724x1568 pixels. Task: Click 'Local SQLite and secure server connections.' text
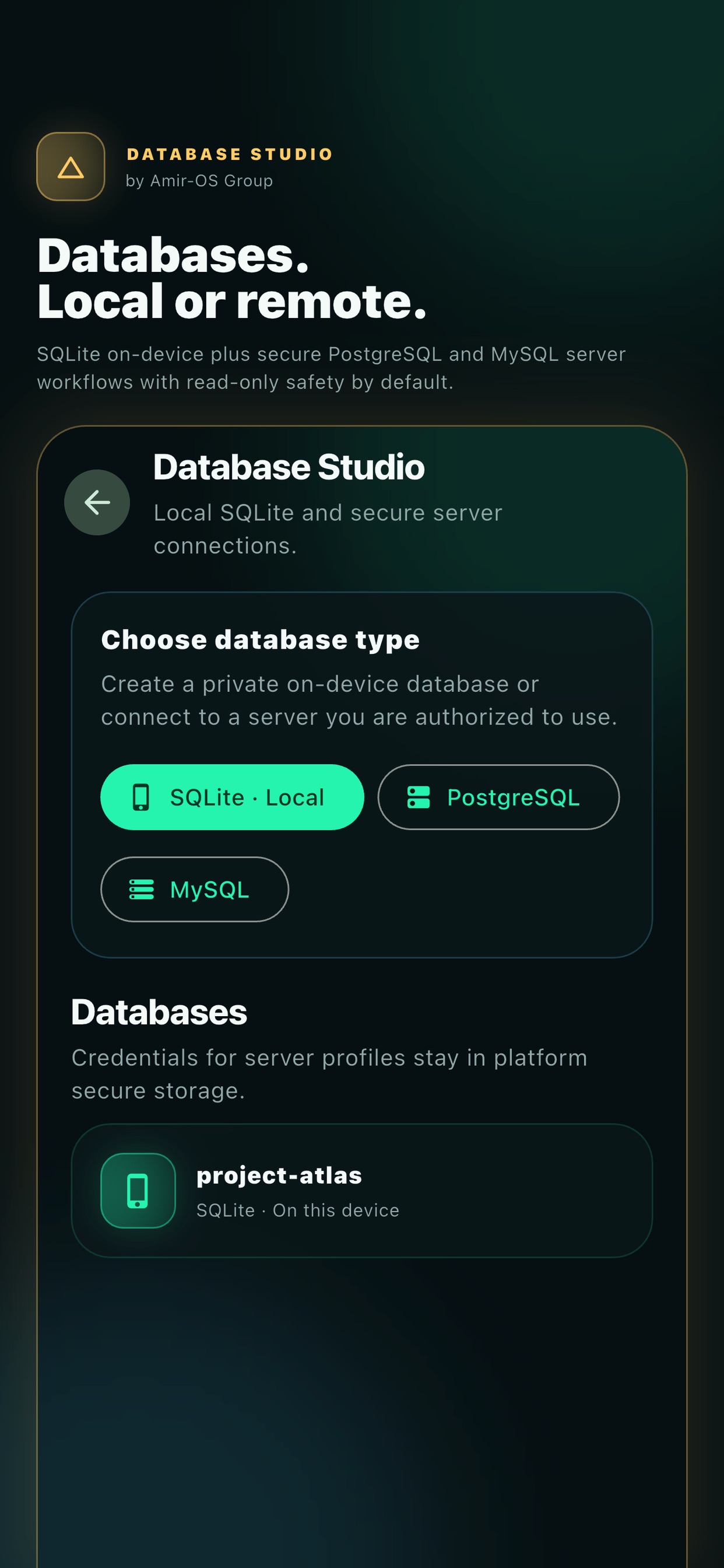(x=328, y=529)
